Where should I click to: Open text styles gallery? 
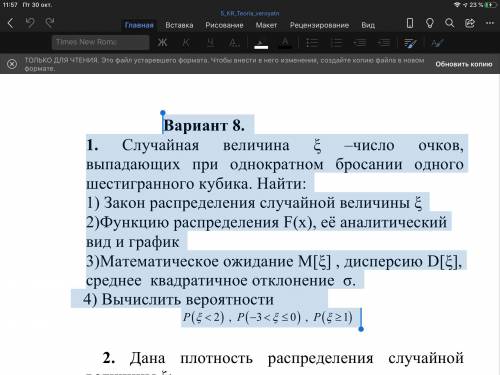(437, 43)
